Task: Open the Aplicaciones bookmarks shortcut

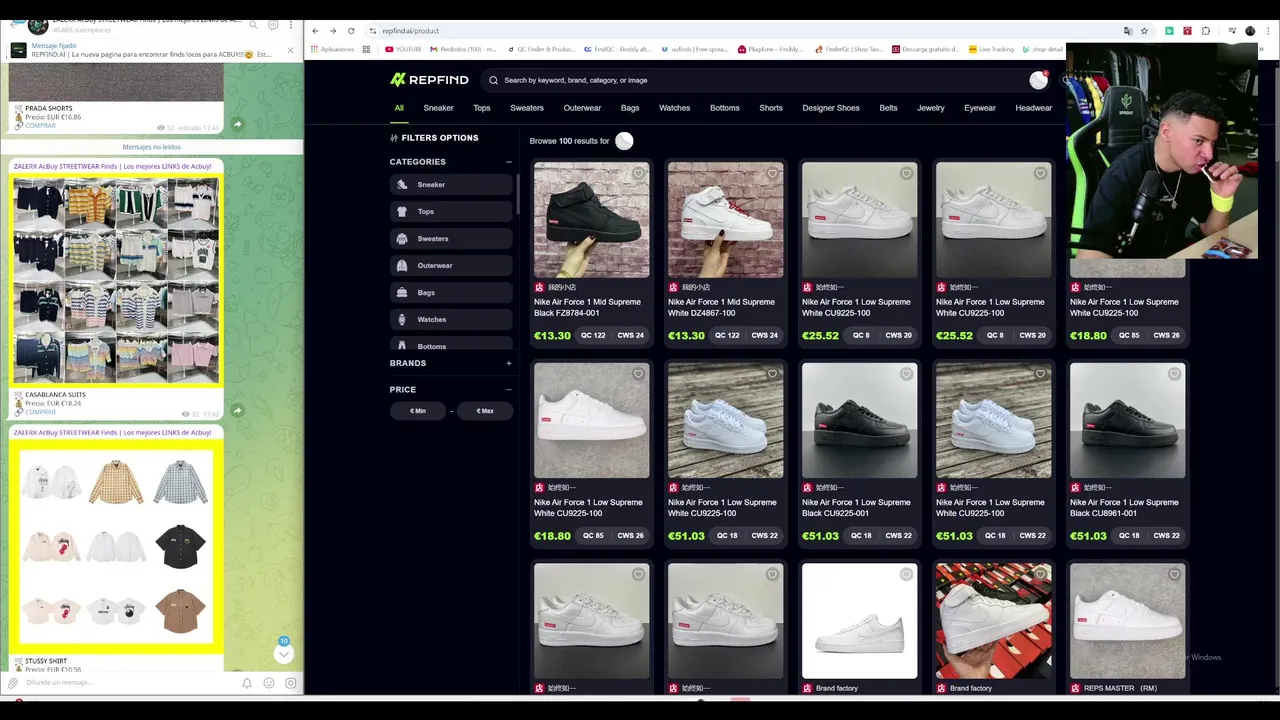Action: (333, 49)
